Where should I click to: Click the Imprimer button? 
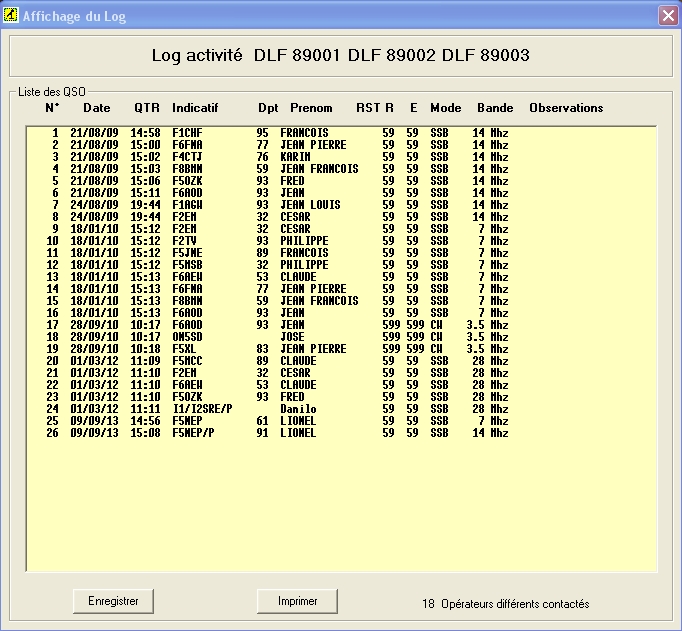click(x=297, y=601)
